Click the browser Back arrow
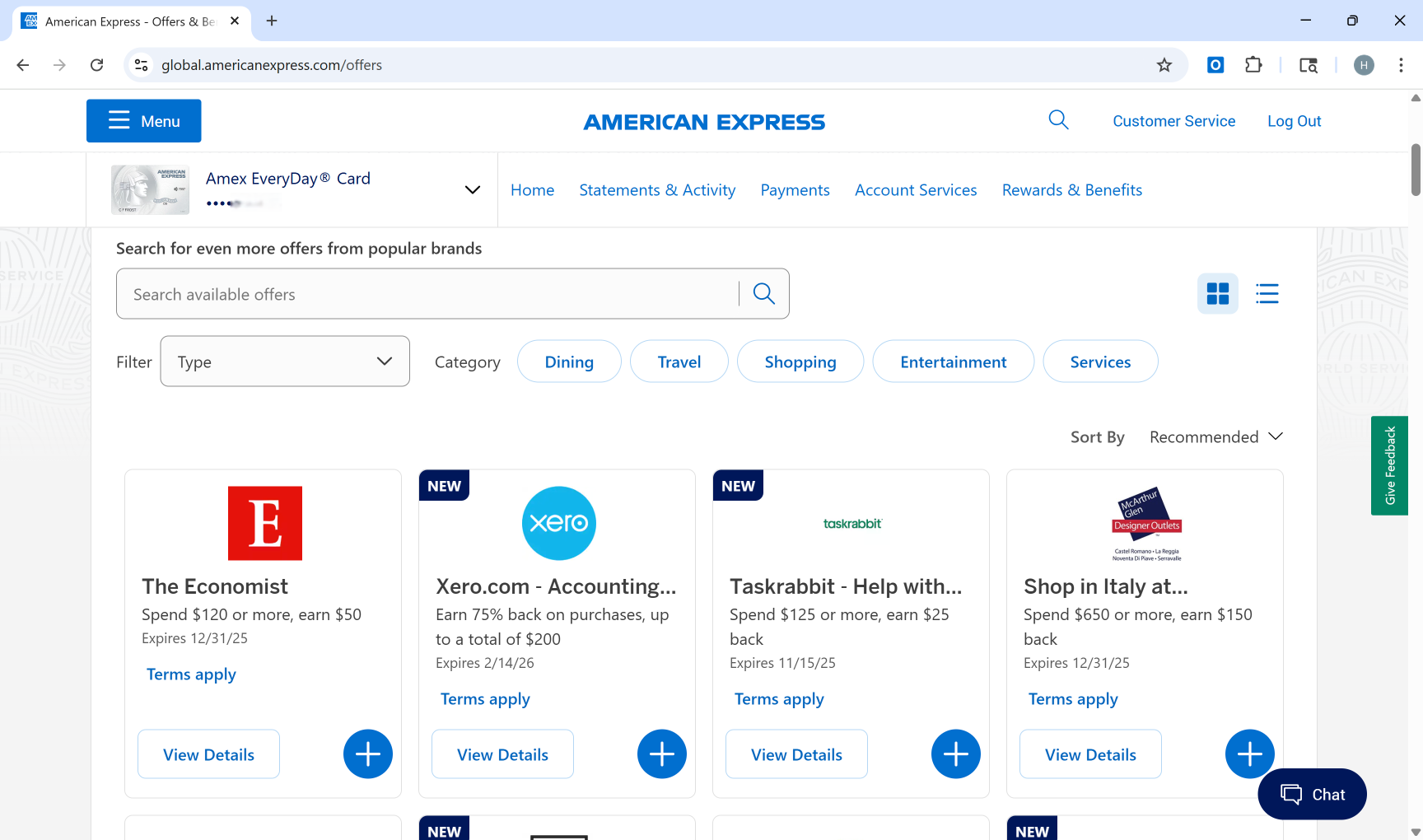The image size is (1423, 840). pyautogui.click(x=23, y=65)
